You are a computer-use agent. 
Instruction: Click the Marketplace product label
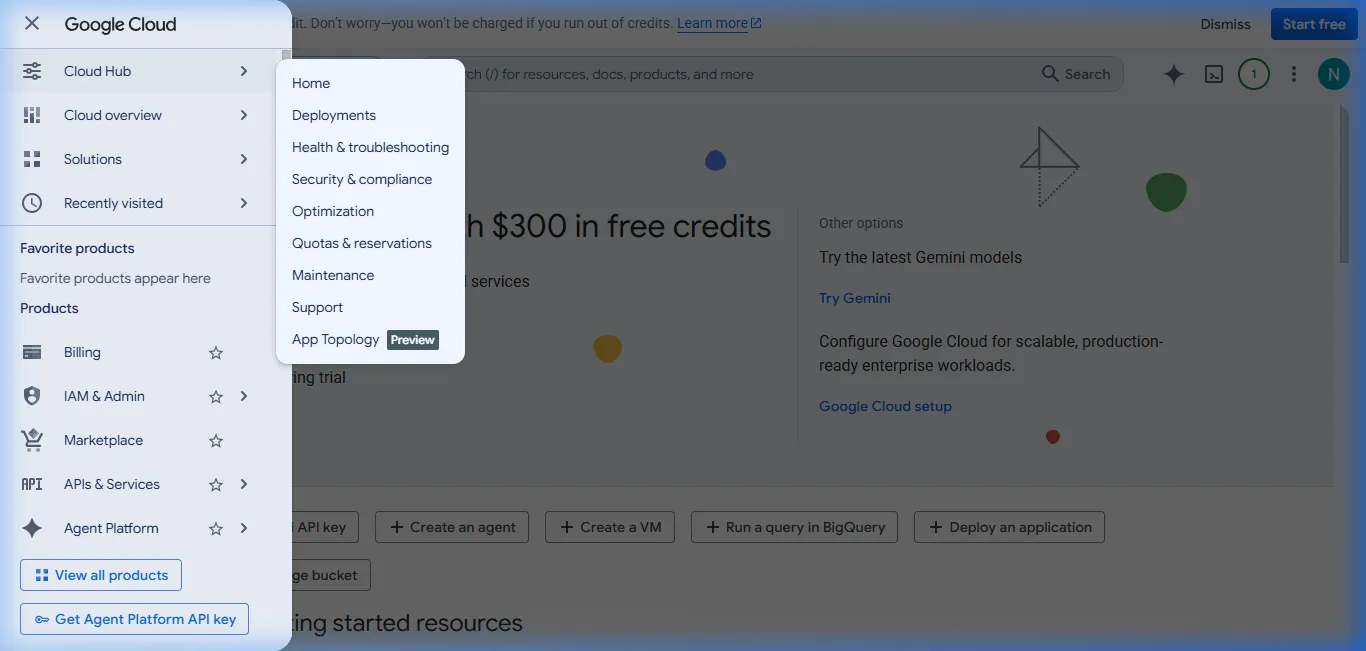pyautogui.click(x=103, y=440)
